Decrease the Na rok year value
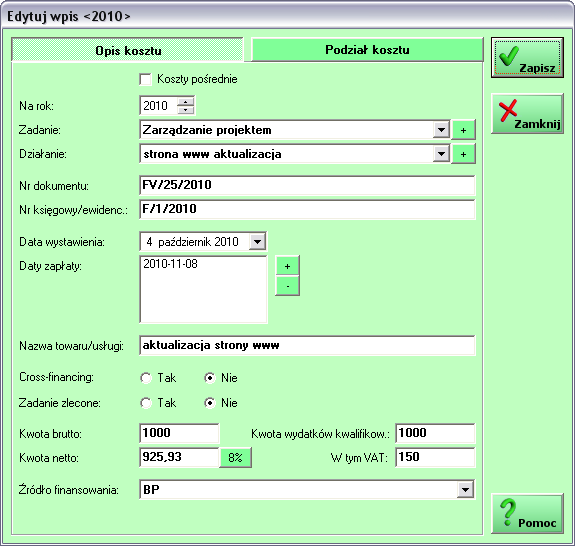The width and height of the screenshot is (575, 546). [x=186, y=110]
